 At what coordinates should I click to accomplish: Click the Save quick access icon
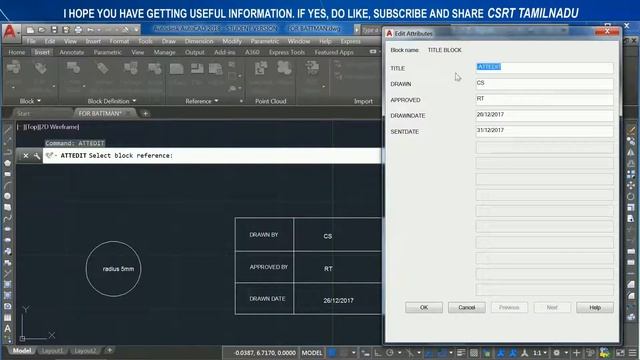point(54,30)
